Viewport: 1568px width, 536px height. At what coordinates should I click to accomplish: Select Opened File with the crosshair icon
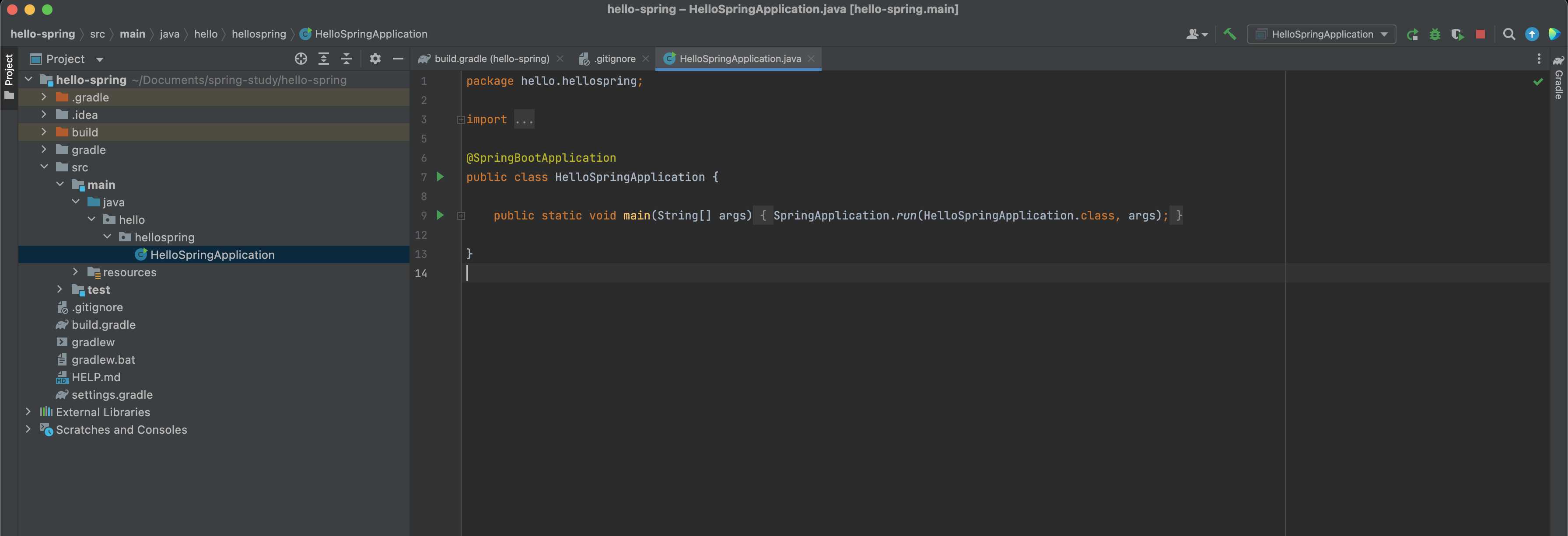[x=301, y=59]
